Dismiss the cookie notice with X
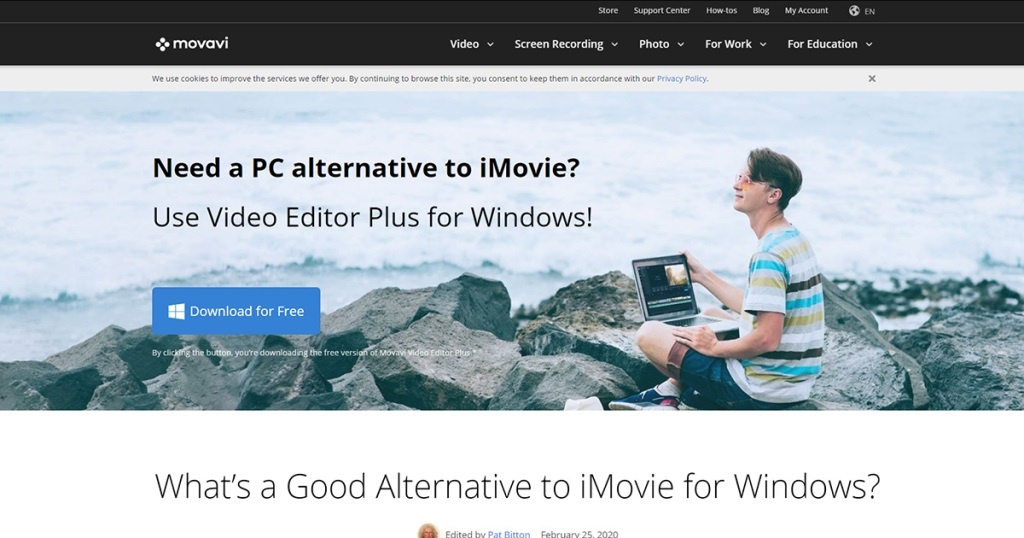 click(x=872, y=78)
